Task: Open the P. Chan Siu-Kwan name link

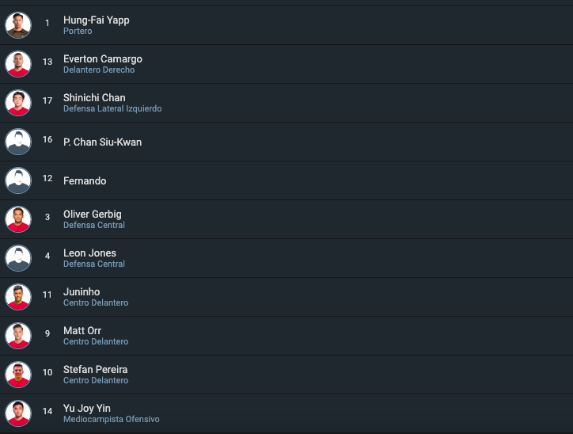Action: pos(102,142)
